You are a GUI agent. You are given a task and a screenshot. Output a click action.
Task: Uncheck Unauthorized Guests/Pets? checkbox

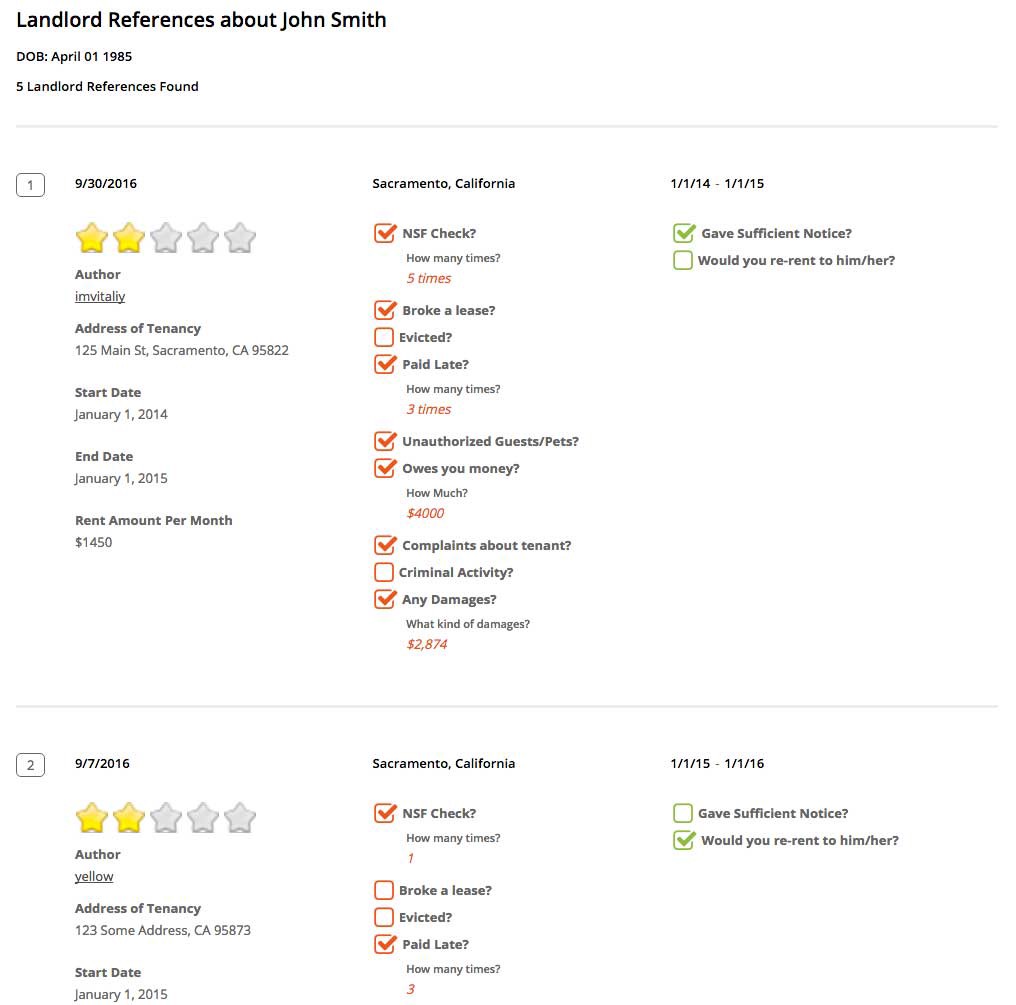point(384,441)
